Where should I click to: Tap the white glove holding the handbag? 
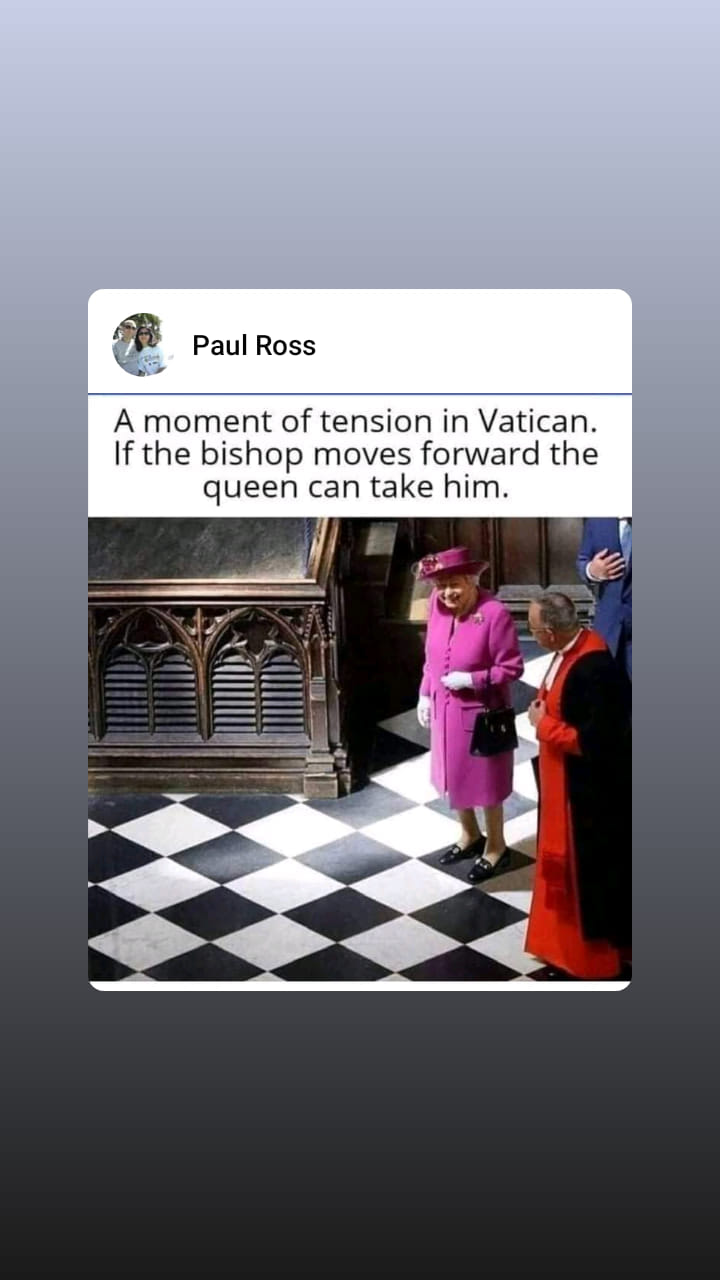[x=457, y=681]
